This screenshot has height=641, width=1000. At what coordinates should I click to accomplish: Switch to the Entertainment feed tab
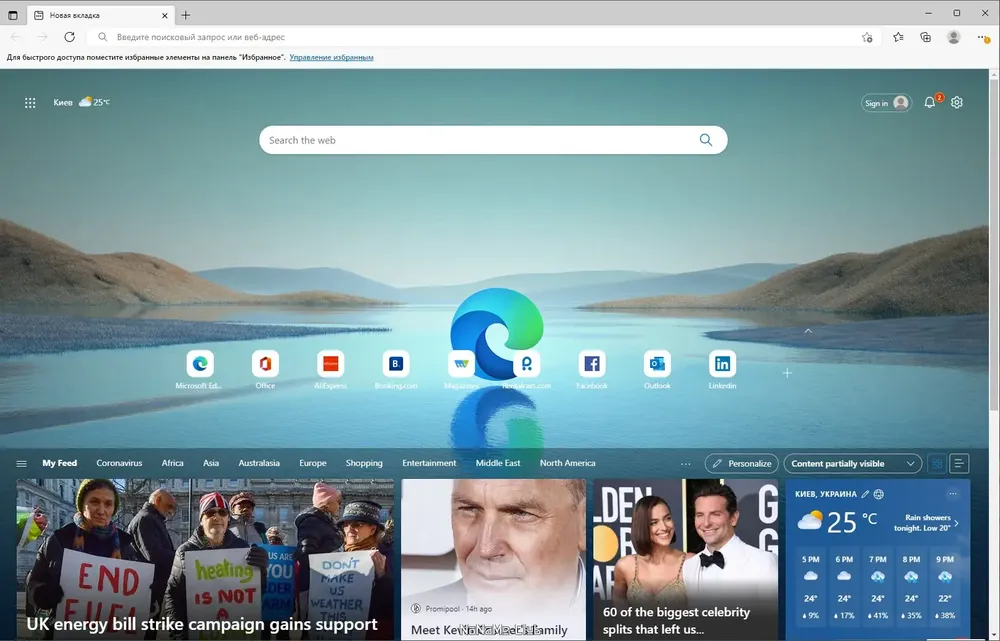[x=429, y=464]
